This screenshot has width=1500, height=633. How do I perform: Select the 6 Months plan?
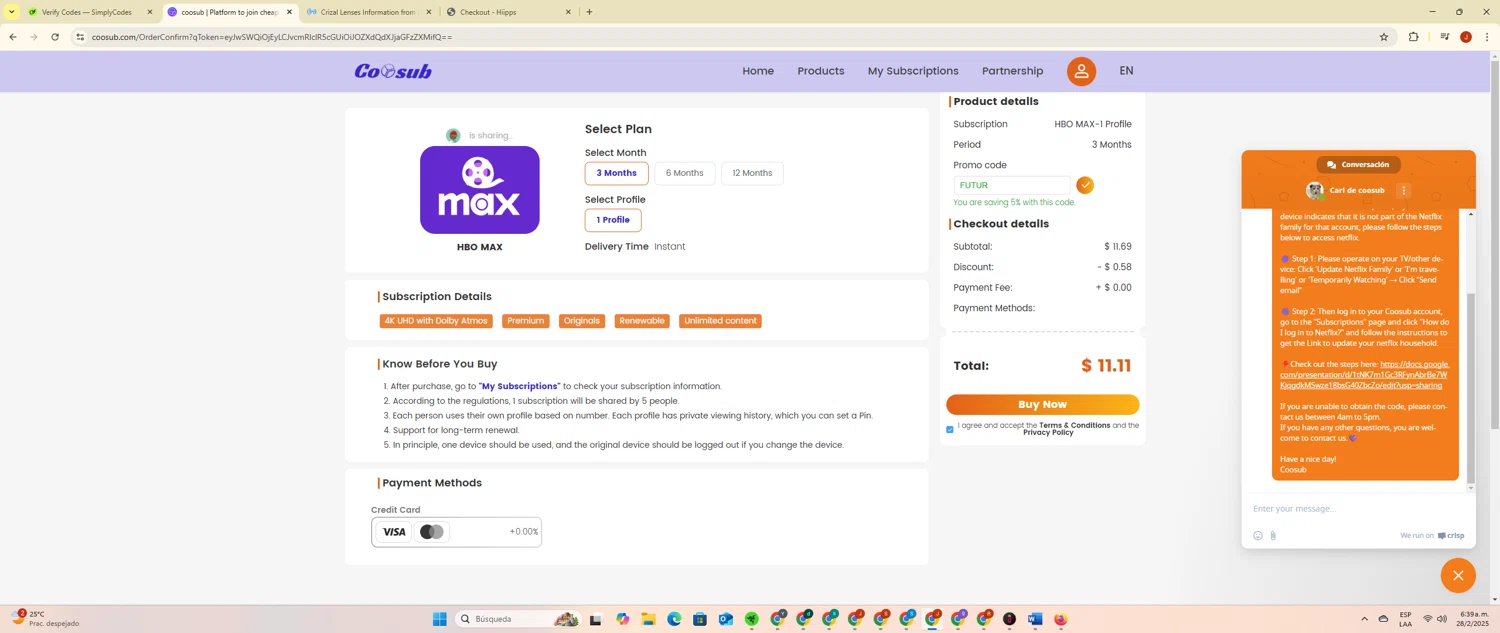[x=684, y=173]
